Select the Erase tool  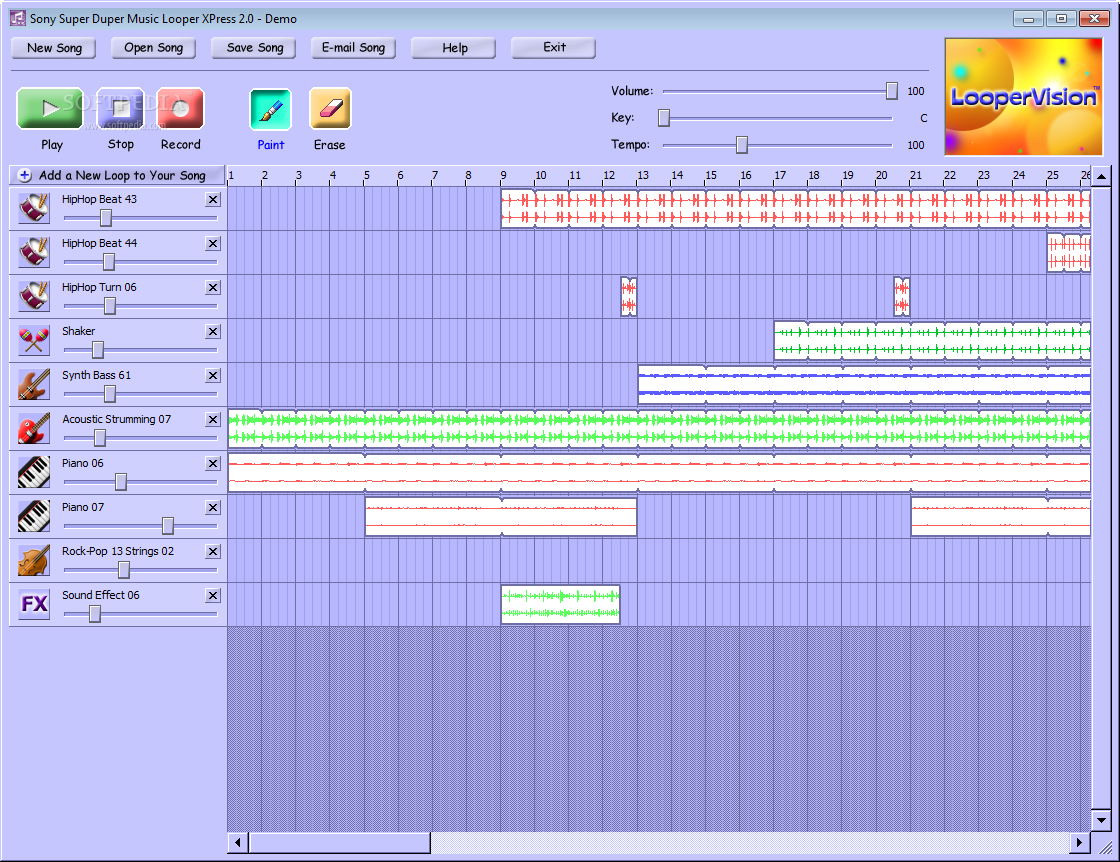(x=330, y=109)
